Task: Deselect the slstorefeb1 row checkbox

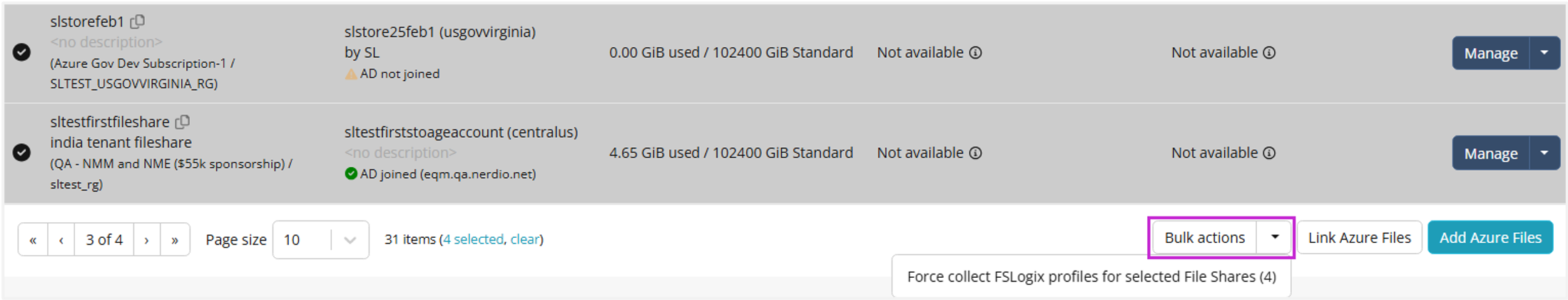Action: tap(21, 52)
